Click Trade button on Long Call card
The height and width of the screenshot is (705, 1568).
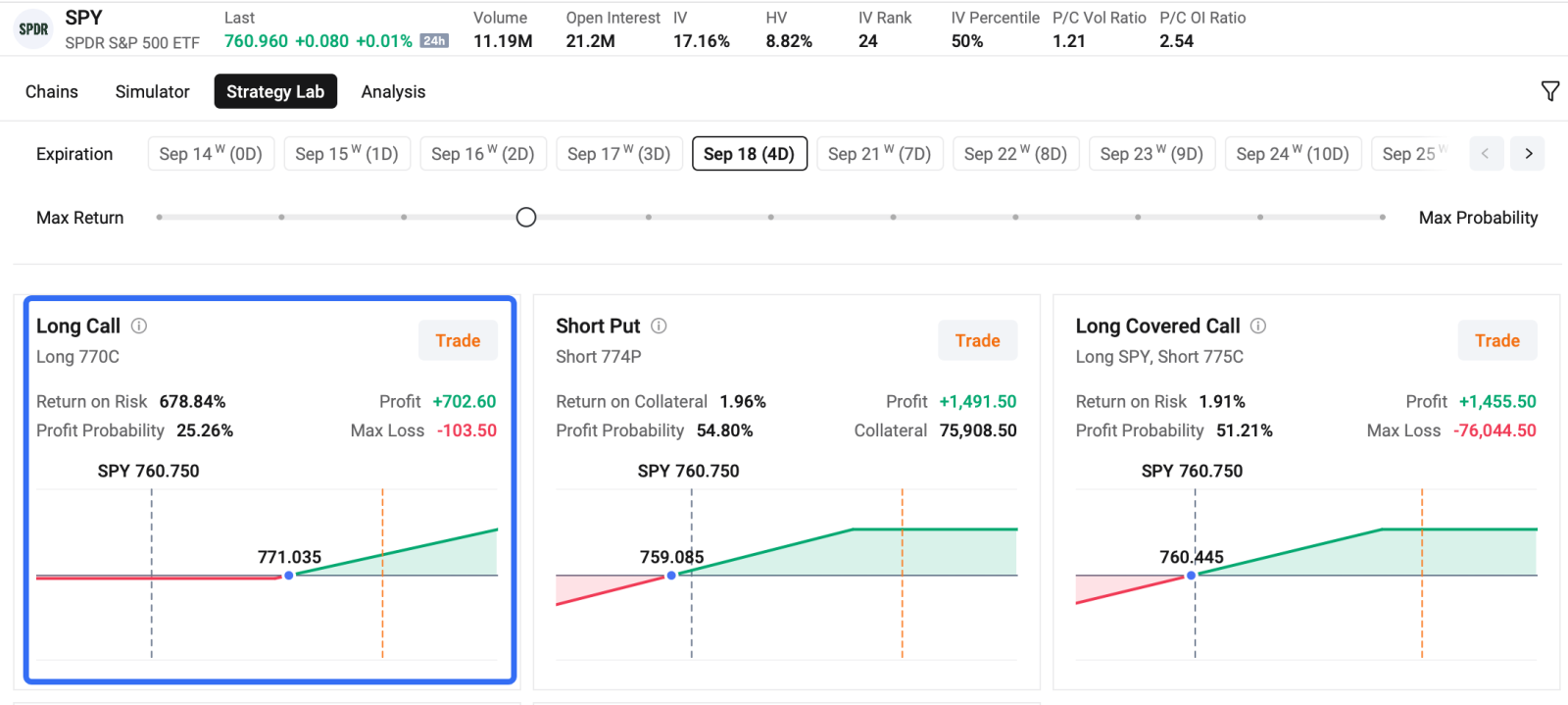[458, 340]
